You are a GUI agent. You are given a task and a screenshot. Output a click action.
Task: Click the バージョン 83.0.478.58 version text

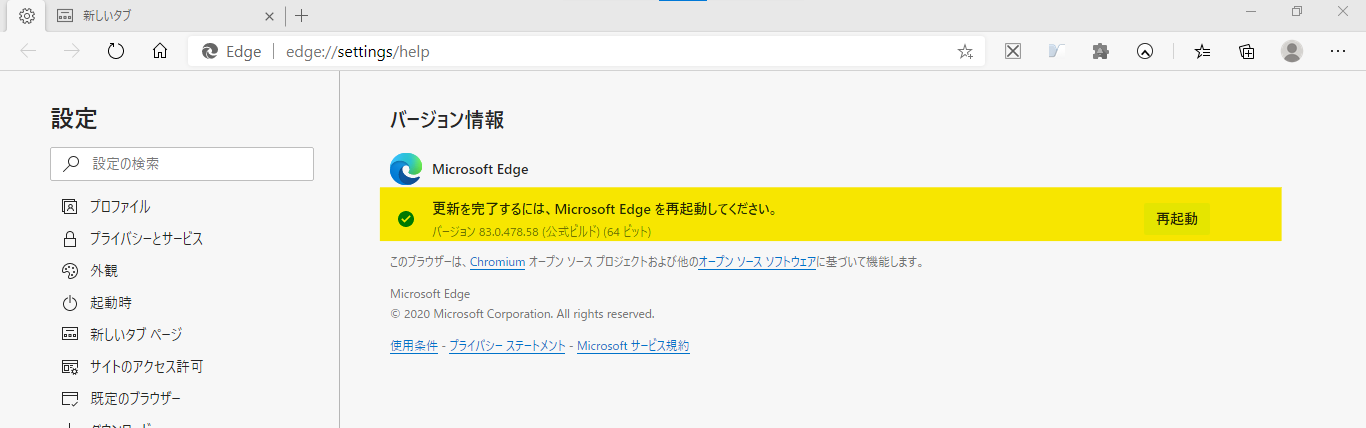(x=541, y=232)
